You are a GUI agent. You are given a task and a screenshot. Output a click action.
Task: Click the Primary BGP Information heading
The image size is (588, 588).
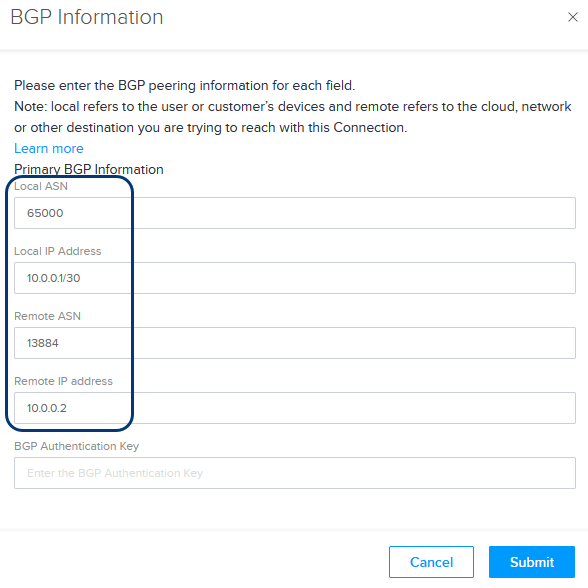(x=89, y=170)
